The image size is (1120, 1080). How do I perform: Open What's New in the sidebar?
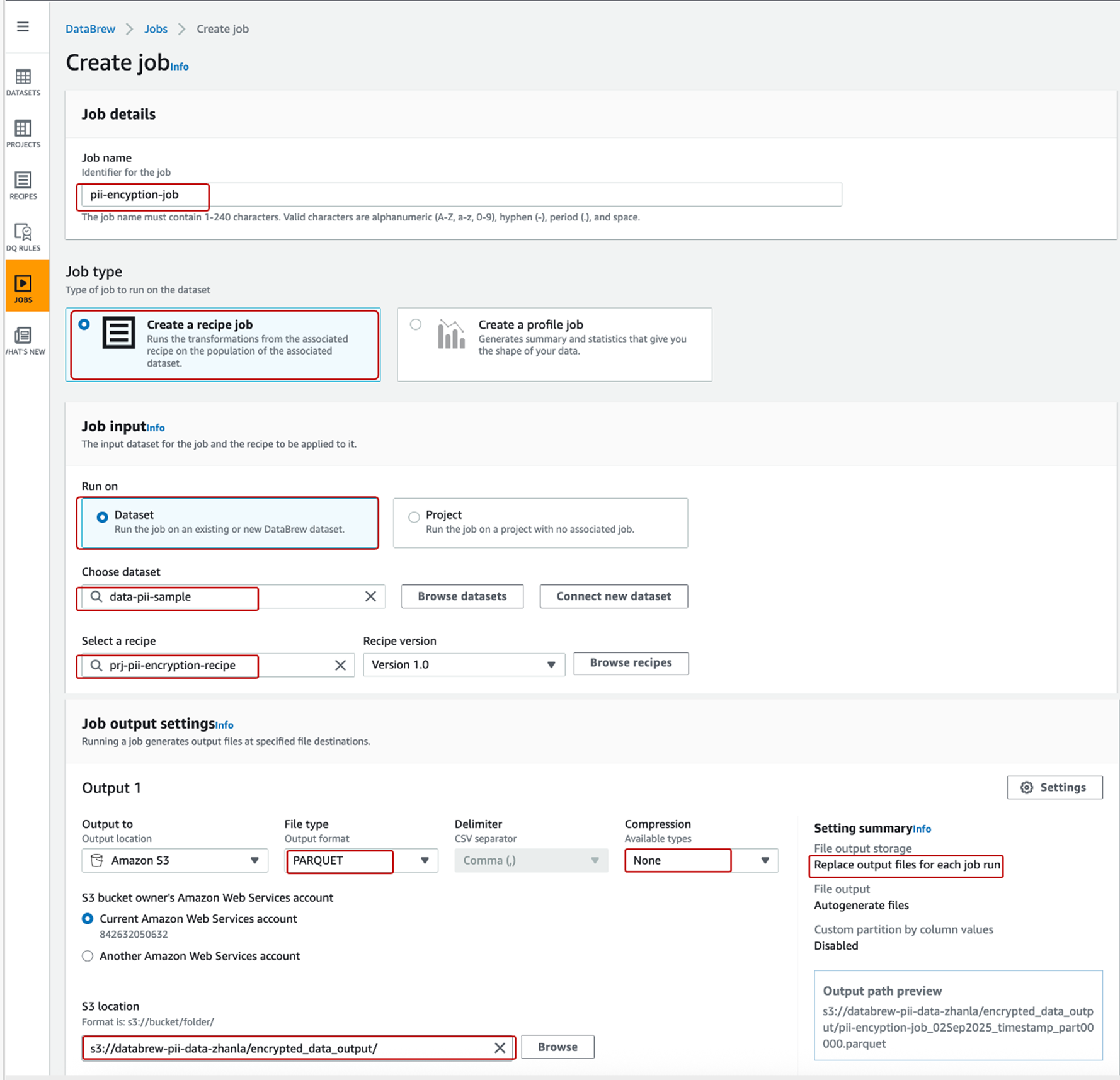point(23,341)
